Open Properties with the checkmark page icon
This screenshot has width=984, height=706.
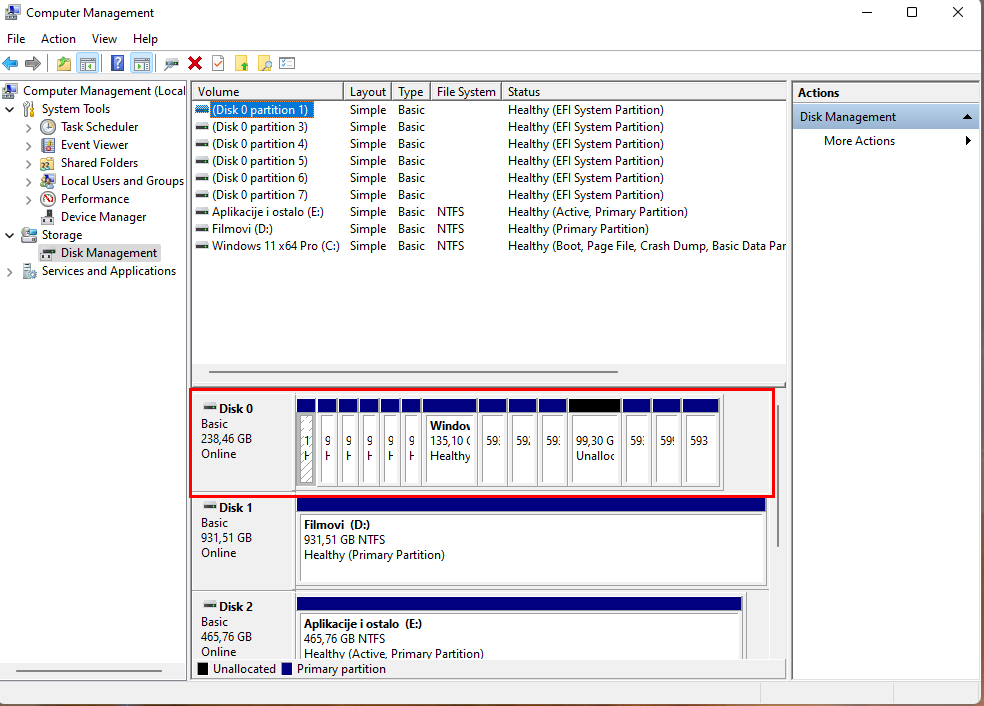(x=218, y=63)
